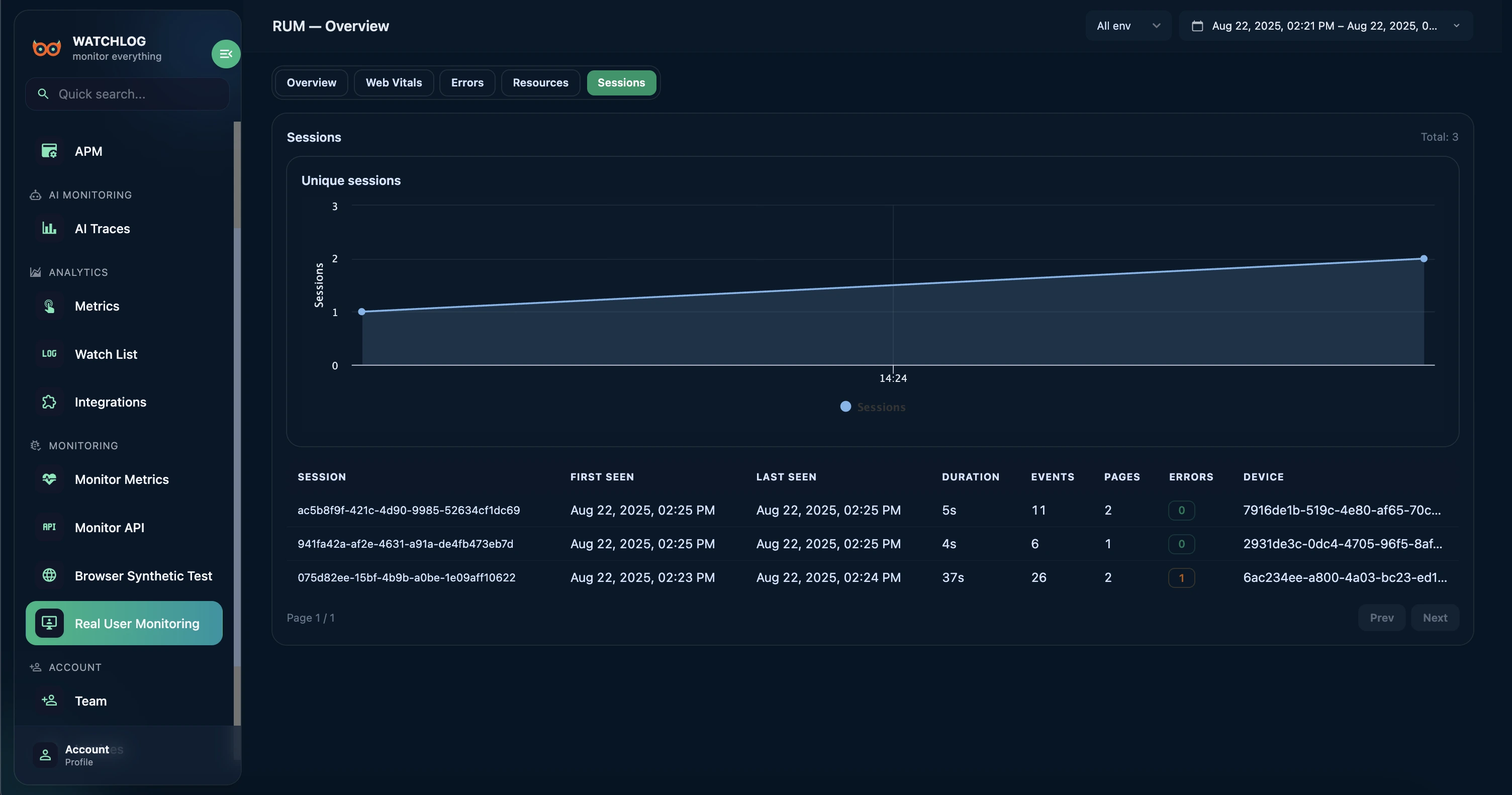Collapse the sidebar with green toggle button
This screenshot has width=1512, height=795.
coord(225,54)
